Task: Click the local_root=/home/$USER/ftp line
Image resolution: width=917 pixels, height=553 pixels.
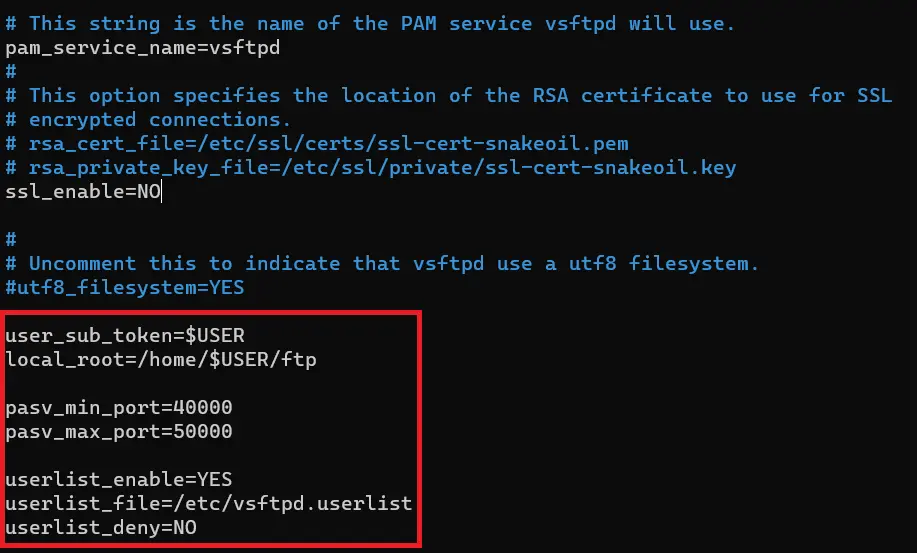Action: click(161, 359)
